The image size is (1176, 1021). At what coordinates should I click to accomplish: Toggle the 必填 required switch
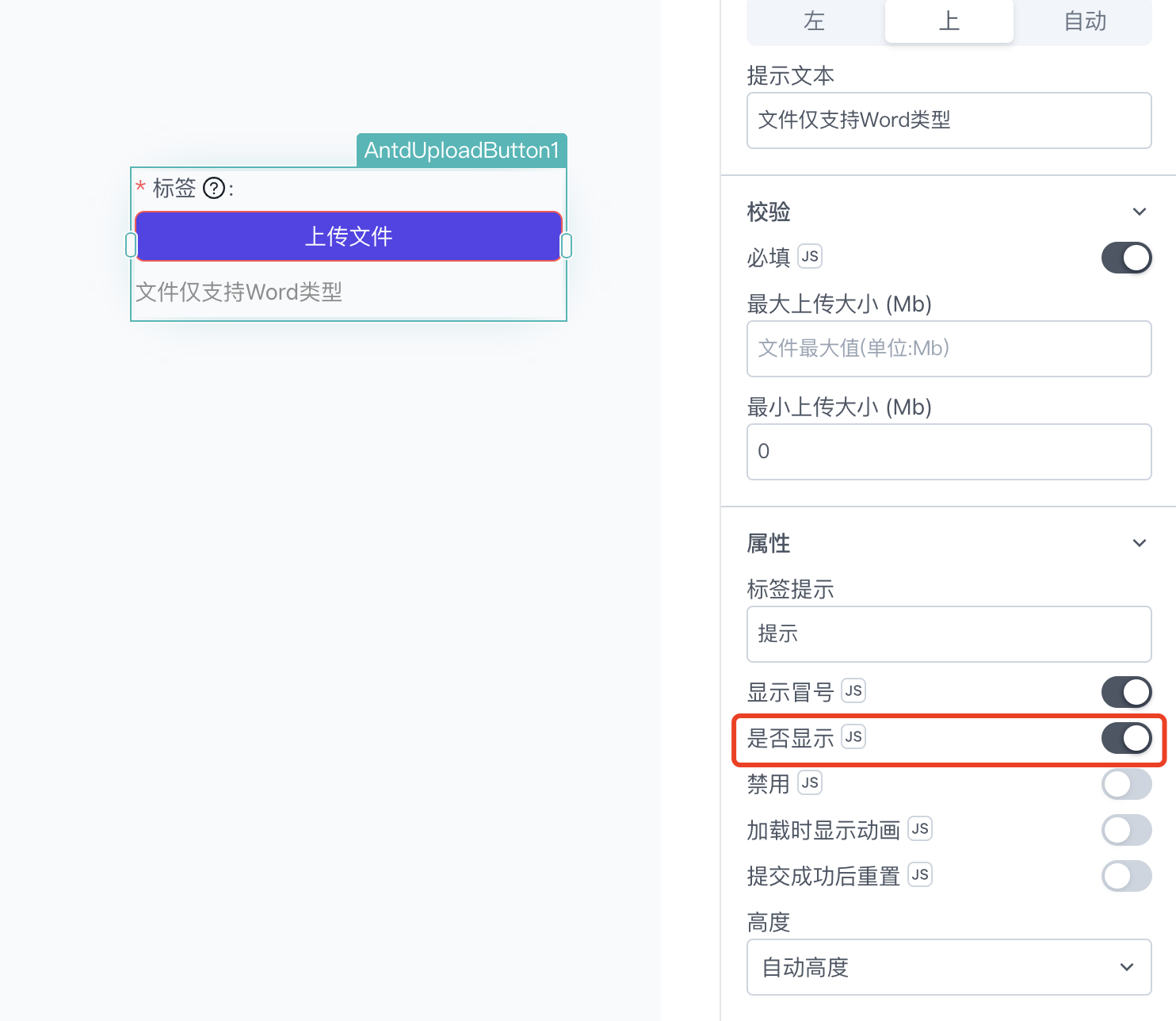point(1126,258)
